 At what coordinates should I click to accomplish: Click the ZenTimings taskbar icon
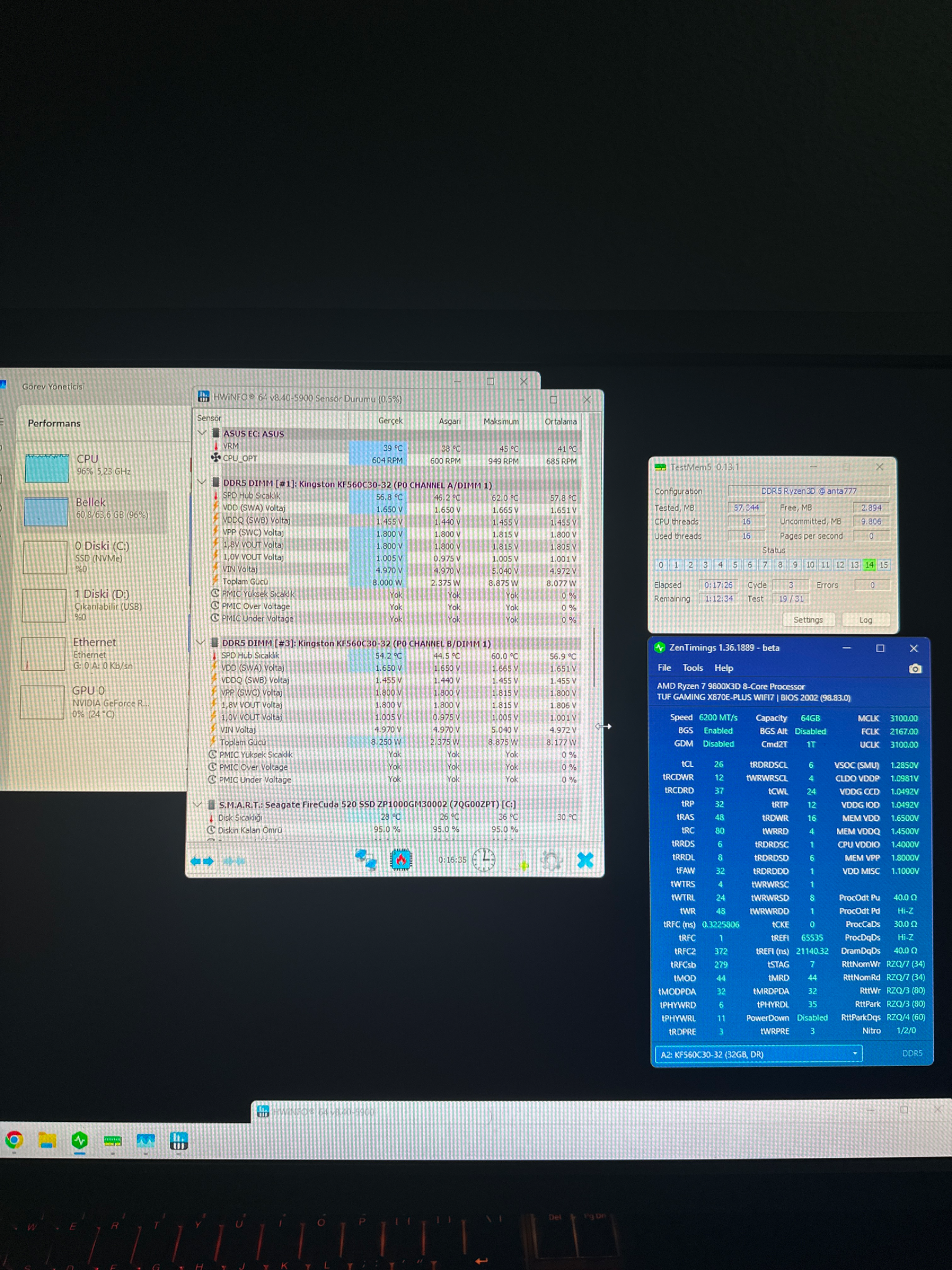79,1141
